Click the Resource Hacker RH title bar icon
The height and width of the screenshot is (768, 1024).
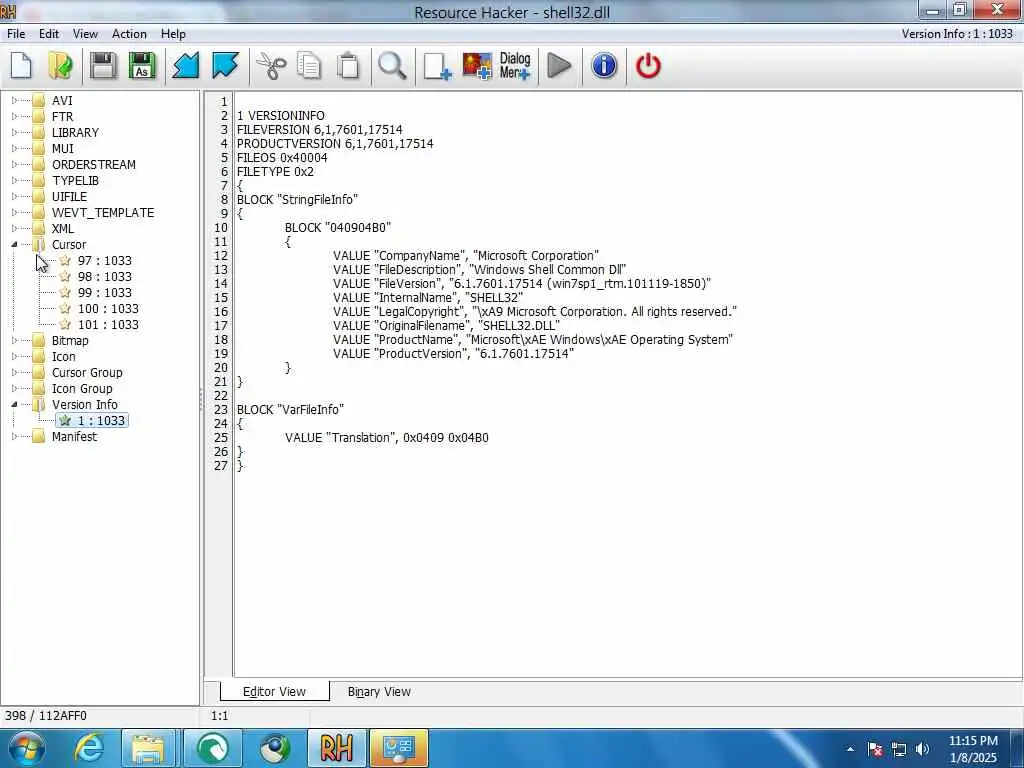pos(8,11)
